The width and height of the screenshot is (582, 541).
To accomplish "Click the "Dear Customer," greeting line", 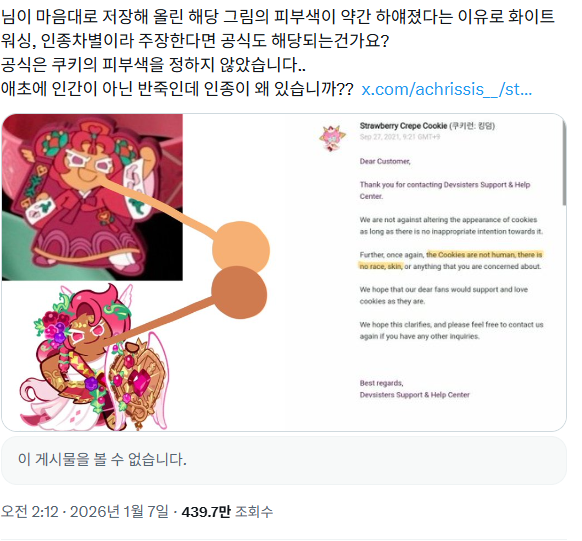I will (385, 161).
